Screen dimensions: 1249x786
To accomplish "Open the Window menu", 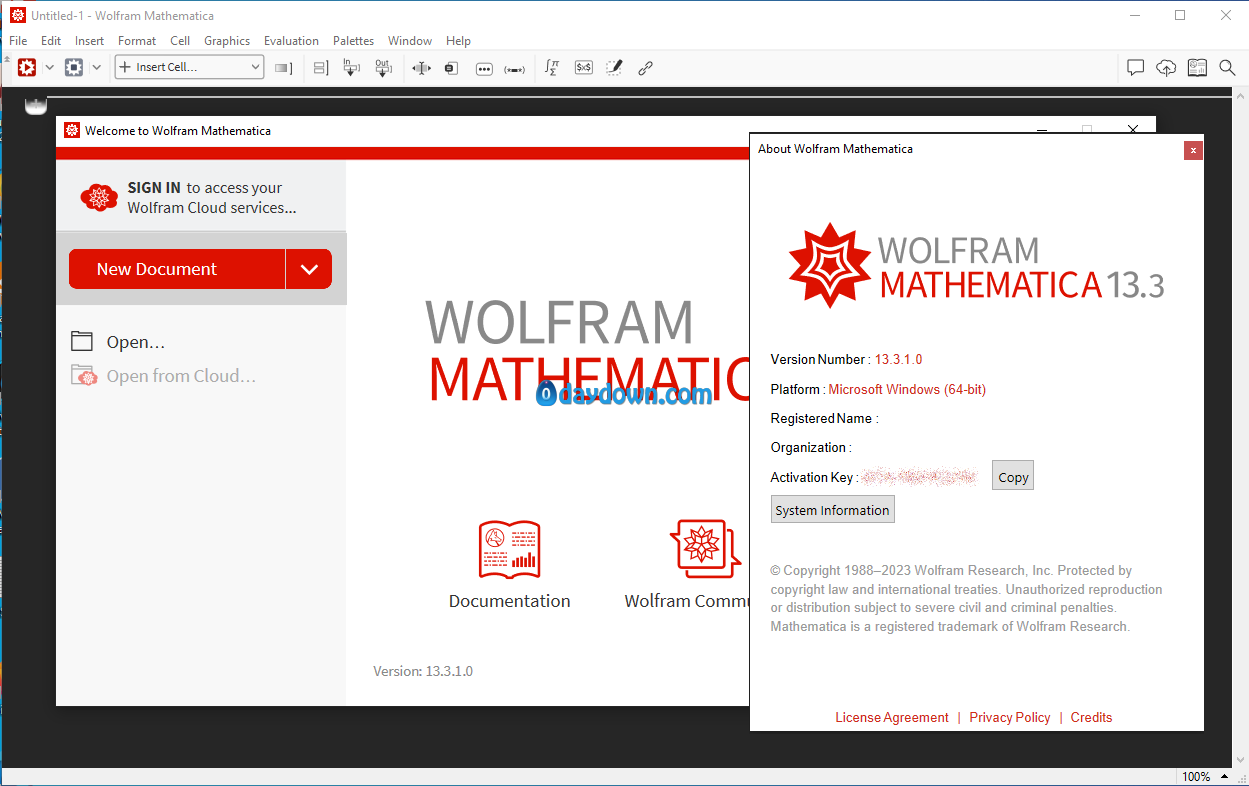I will (410, 41).
